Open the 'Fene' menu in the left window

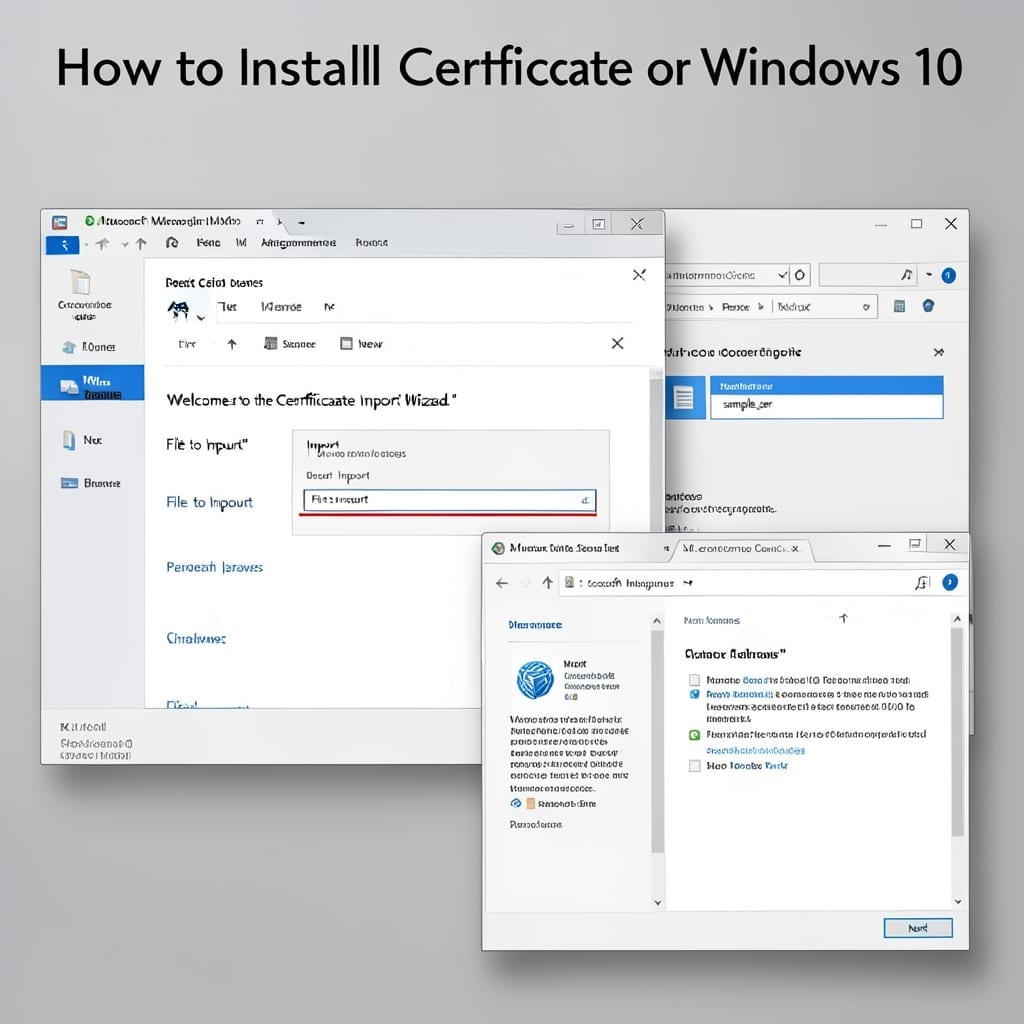pos(208,243)
